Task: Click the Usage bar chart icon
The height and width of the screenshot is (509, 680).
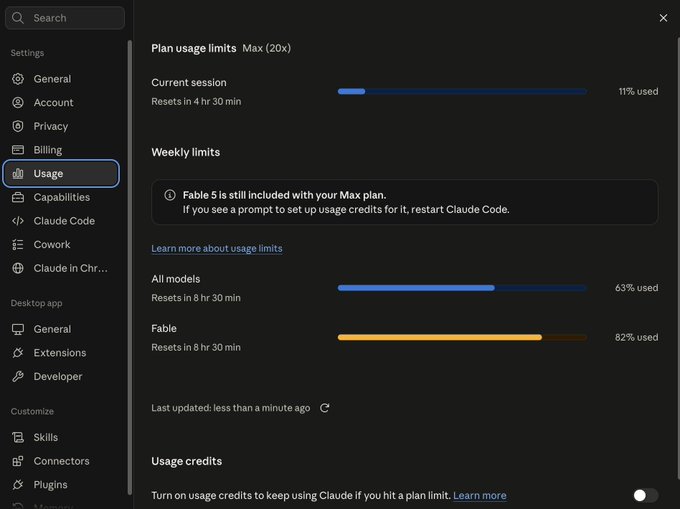Action: [18, 173]
